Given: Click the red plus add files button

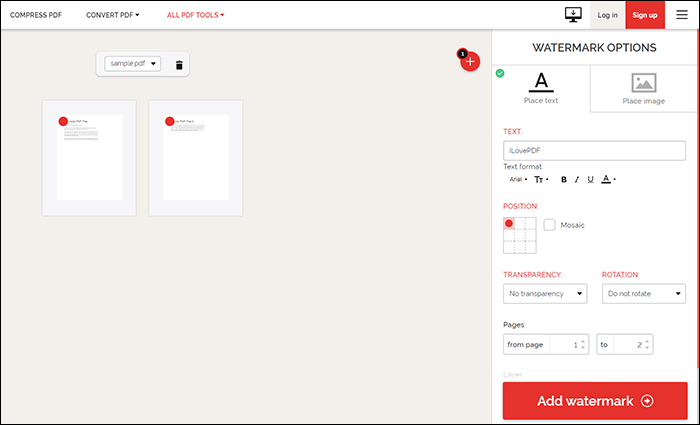Looking at the screenshot, I should (470, 61).
